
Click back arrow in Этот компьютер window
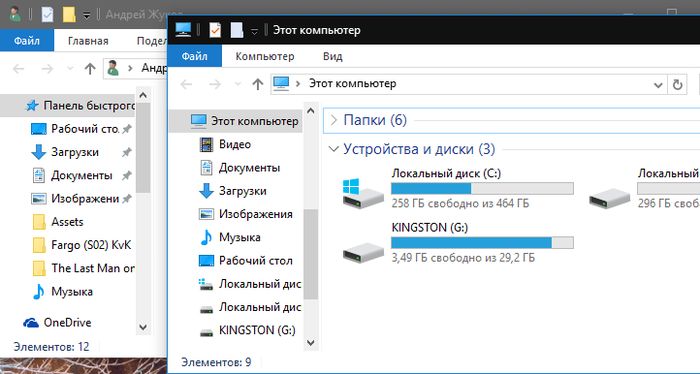[x=187, y=84]
